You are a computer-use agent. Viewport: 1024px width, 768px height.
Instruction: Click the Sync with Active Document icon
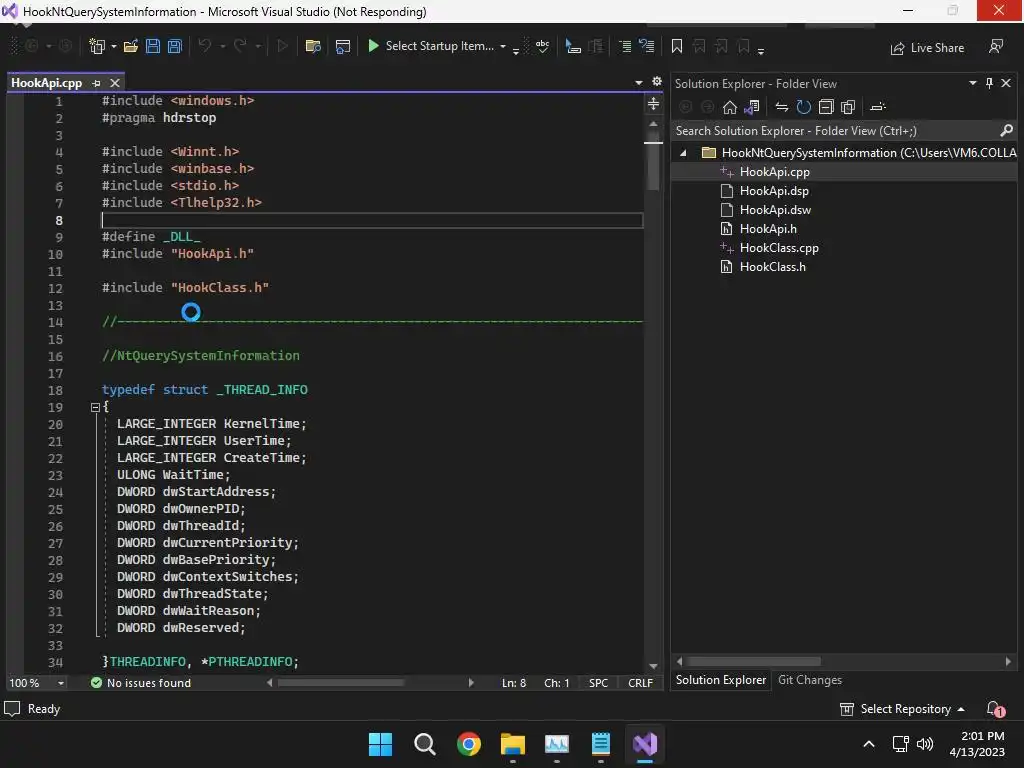click(782, 107)
